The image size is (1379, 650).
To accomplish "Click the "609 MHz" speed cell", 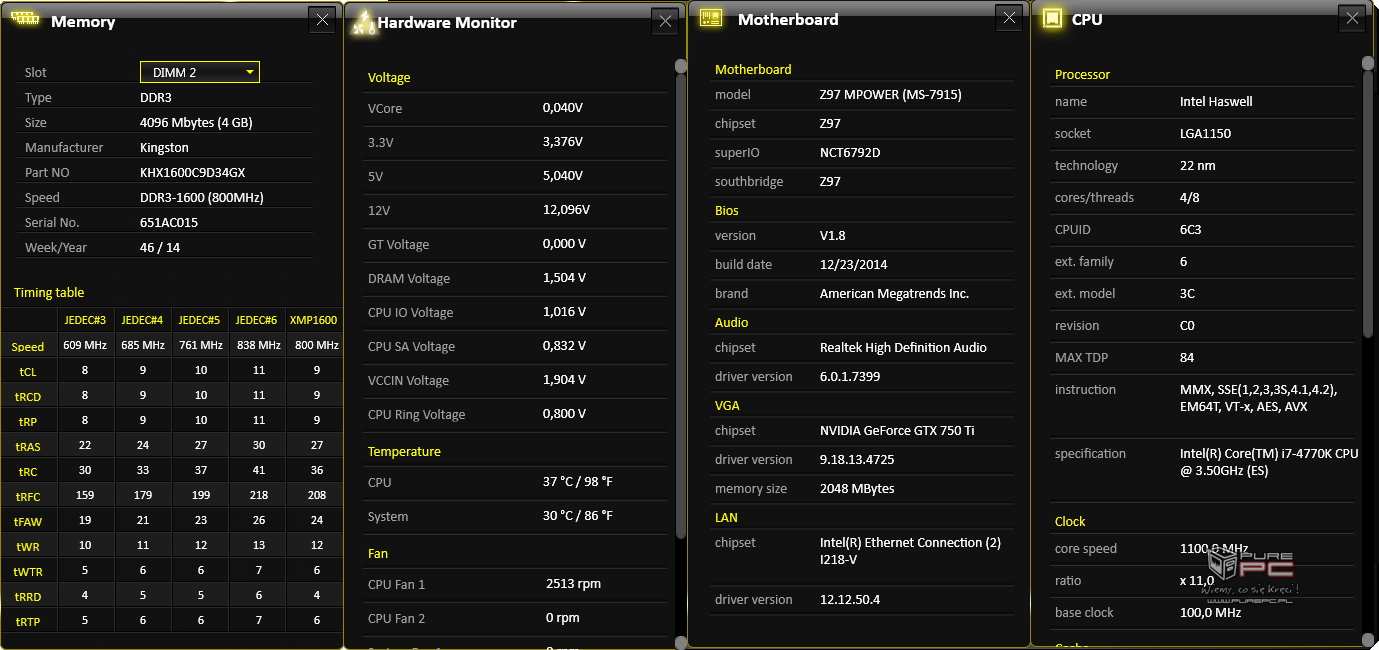I will click(x=85, y=345).
